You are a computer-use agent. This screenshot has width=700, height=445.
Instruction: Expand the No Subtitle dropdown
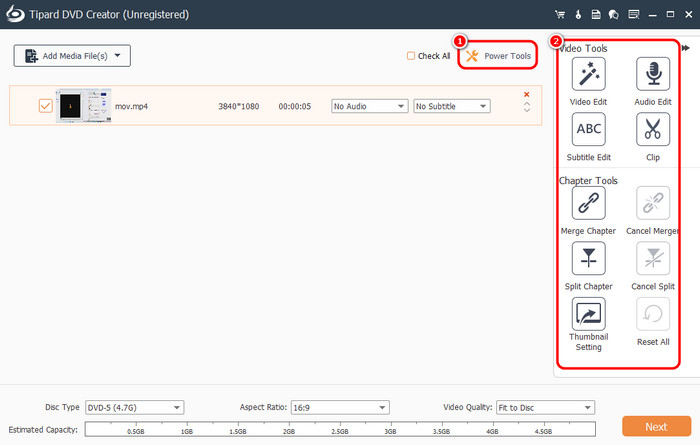(x=451, y=106)
